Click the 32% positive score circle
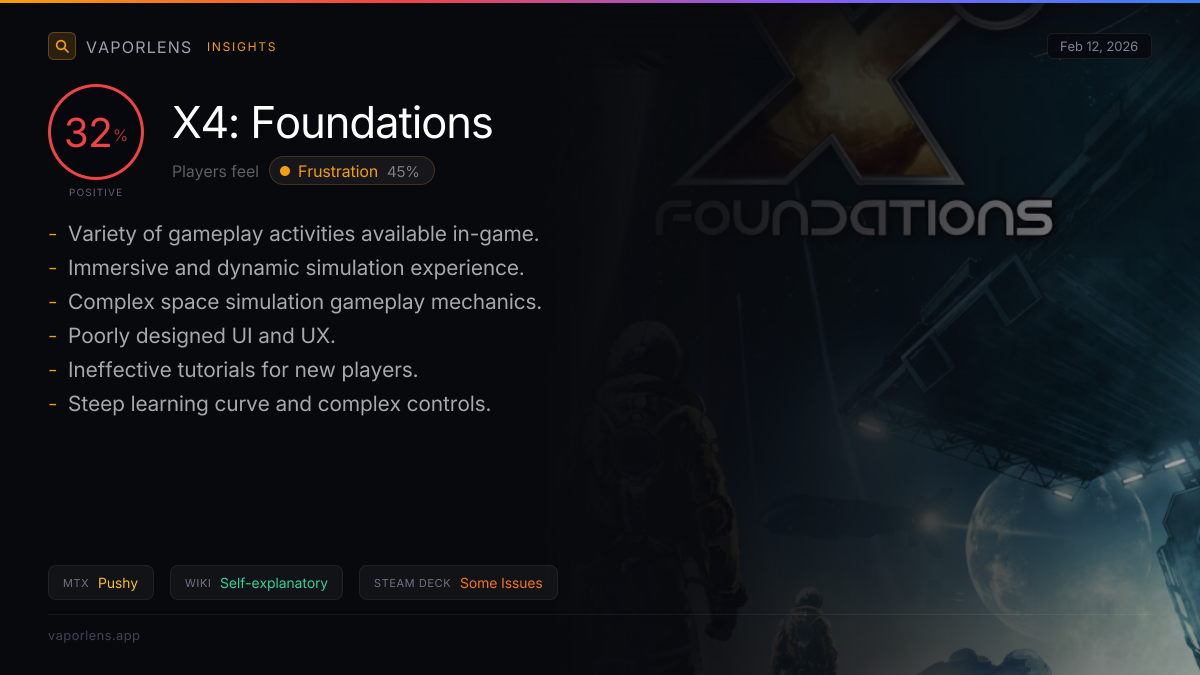 tap(96, 132)
